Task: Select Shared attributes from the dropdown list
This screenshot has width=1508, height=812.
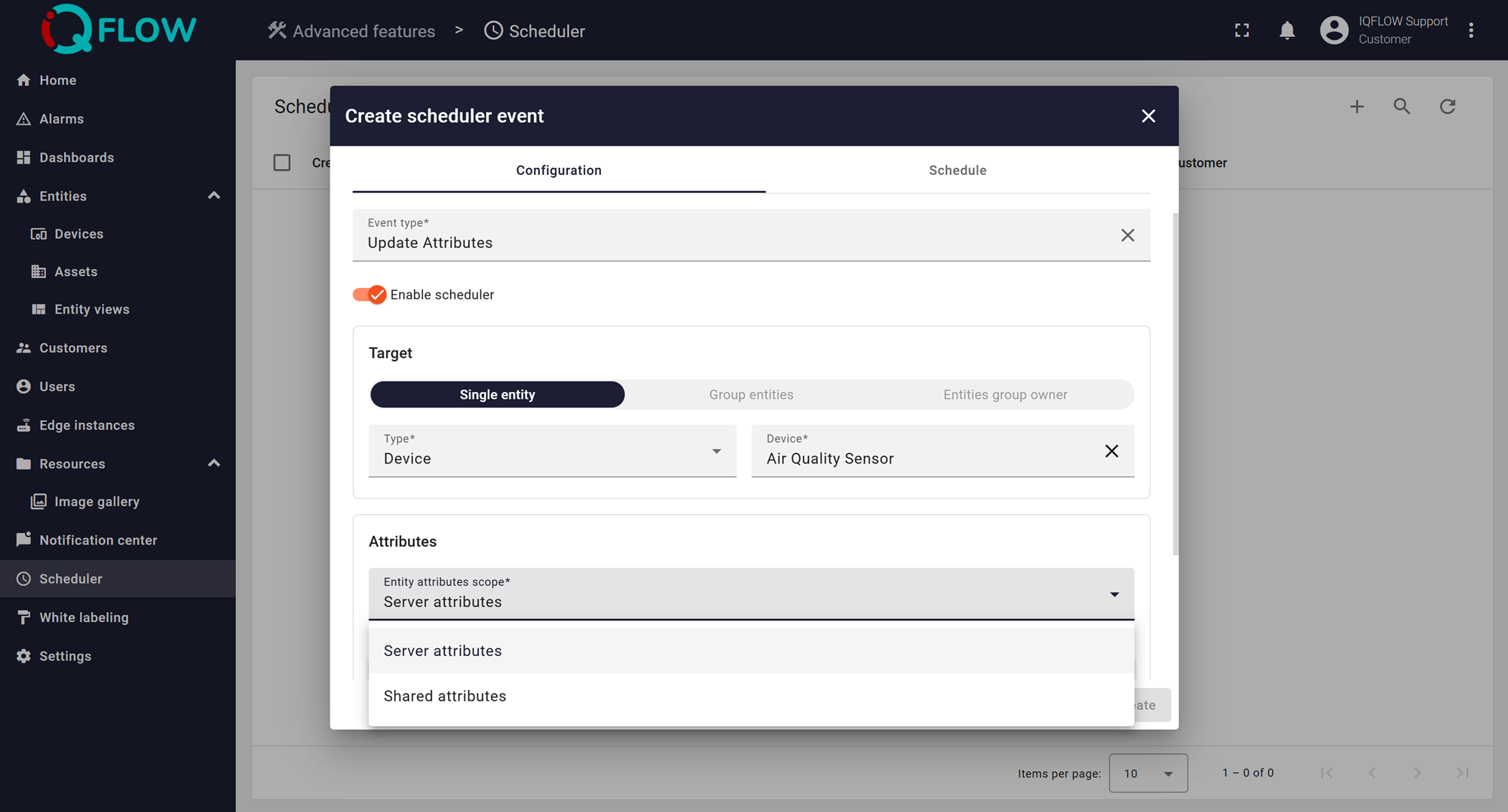Action: [x=445, y=696]
